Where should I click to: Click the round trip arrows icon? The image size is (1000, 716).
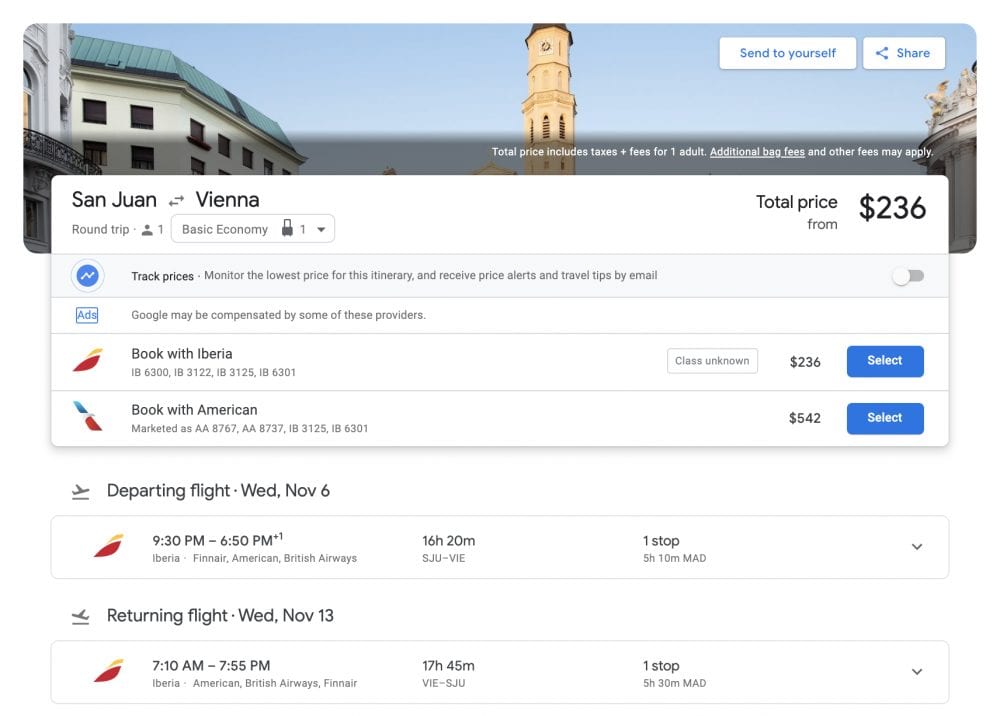[176, 201]
